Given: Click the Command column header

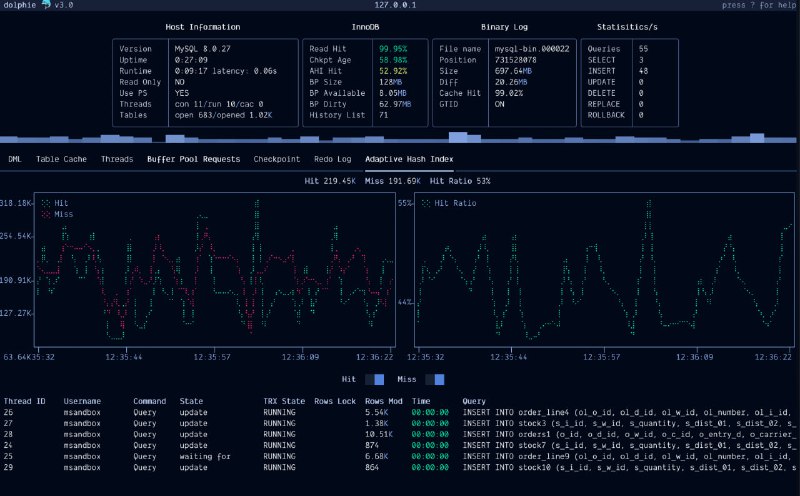Looking at the screenshot, I should (149, 401).
